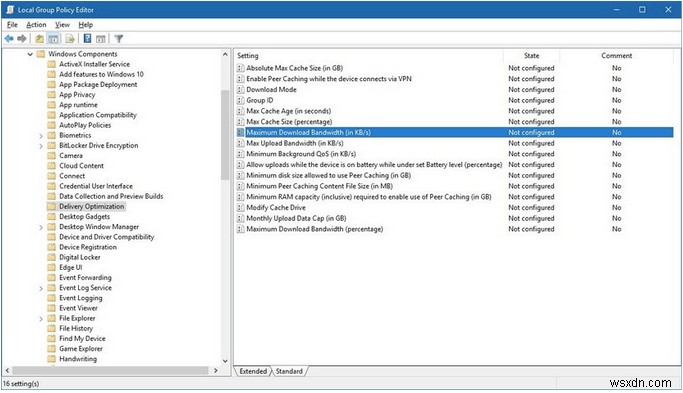Expand the Event Log Service node

[41, 288]
